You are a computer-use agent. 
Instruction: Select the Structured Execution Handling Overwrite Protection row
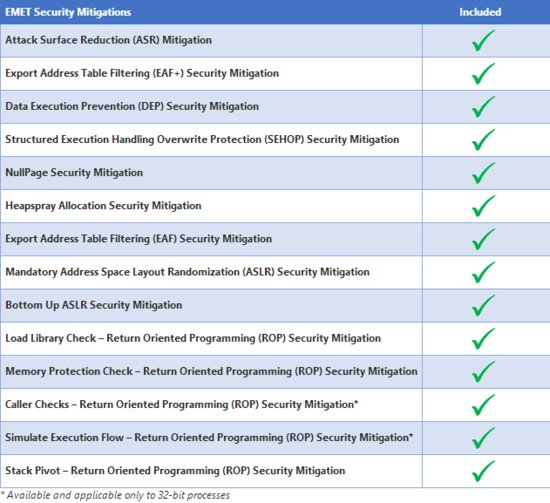click(x=275, y=140)
